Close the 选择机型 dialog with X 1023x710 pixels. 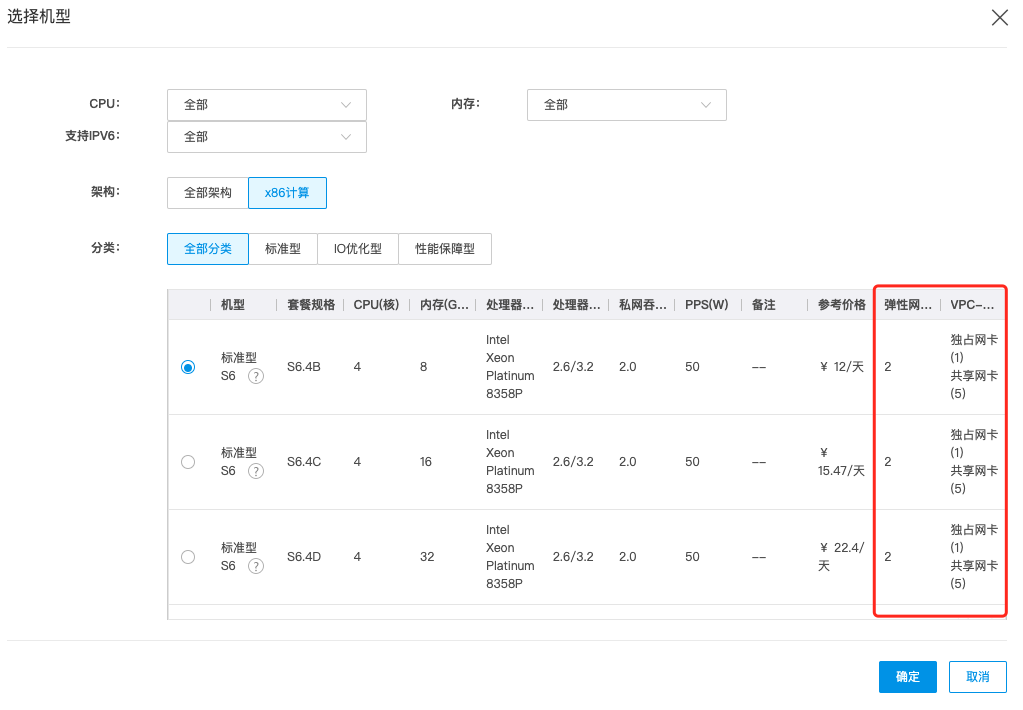(999, 18)
